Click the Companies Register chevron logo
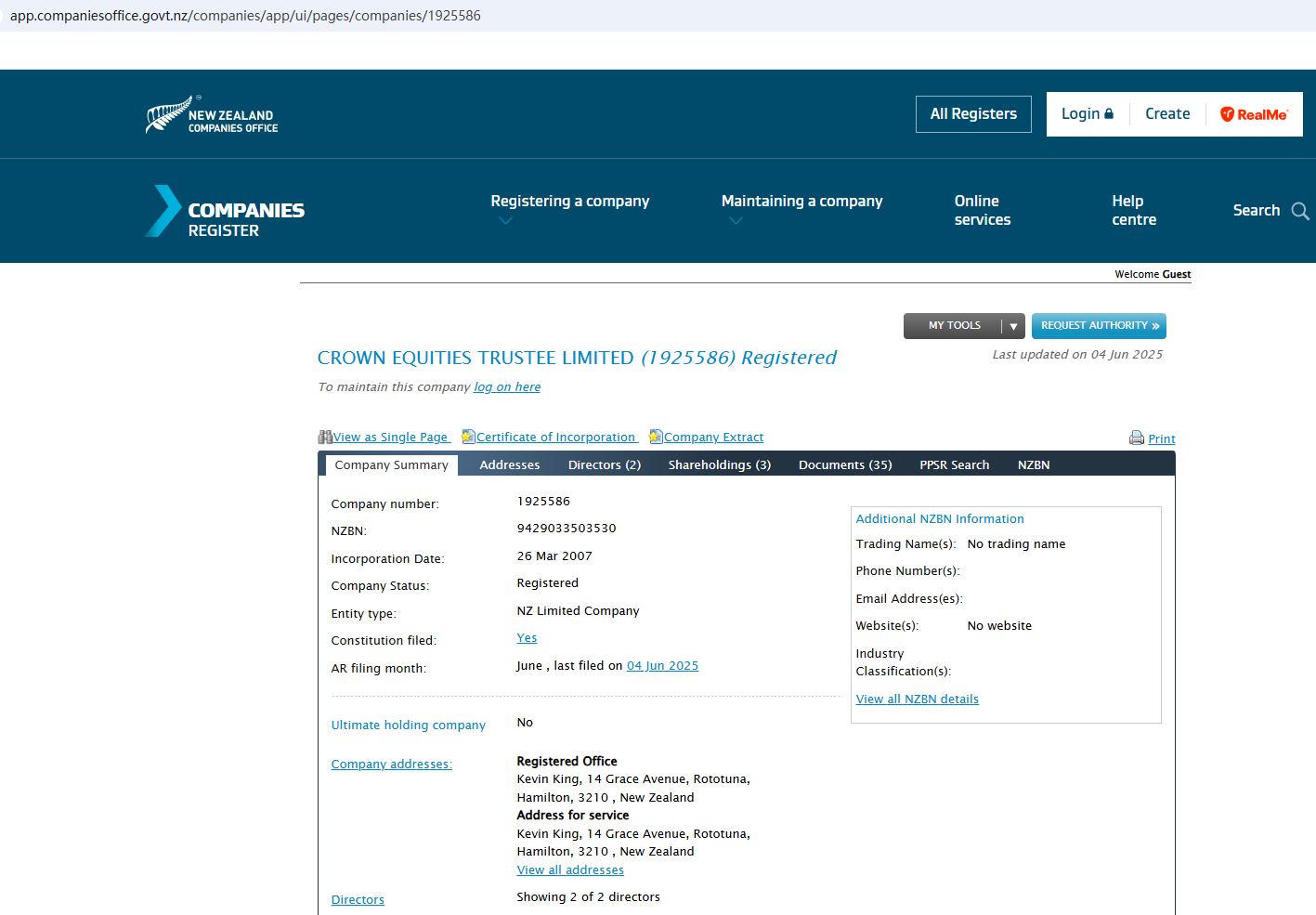Viewport: 1316px width, 915px height. tap(163, 211)
